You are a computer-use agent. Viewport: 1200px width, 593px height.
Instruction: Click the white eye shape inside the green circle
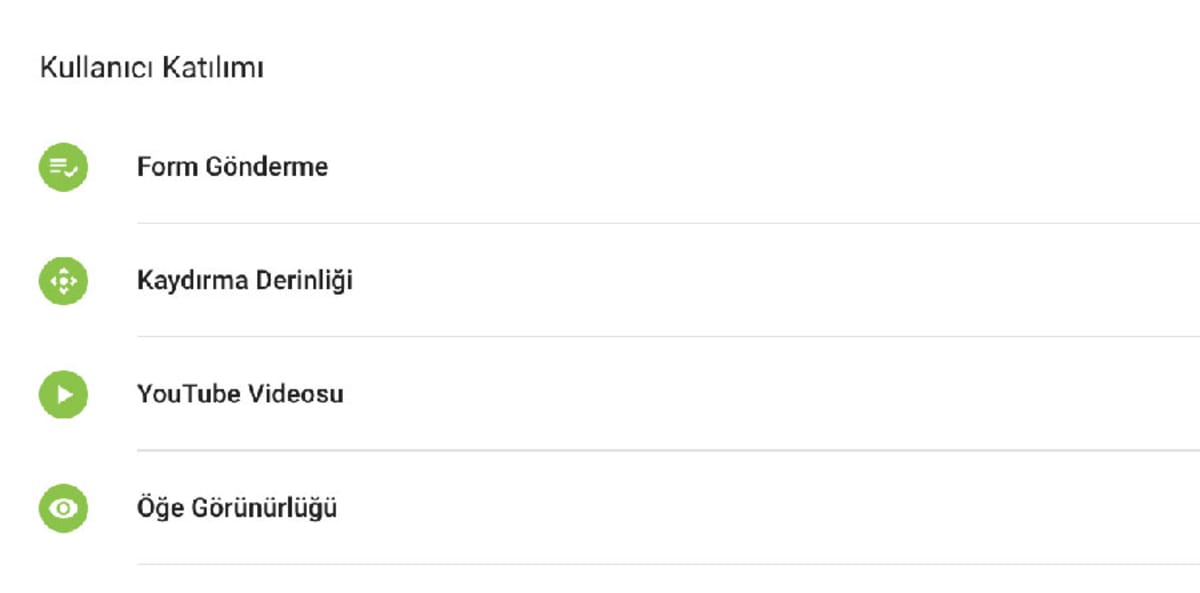tap(63, 508)
